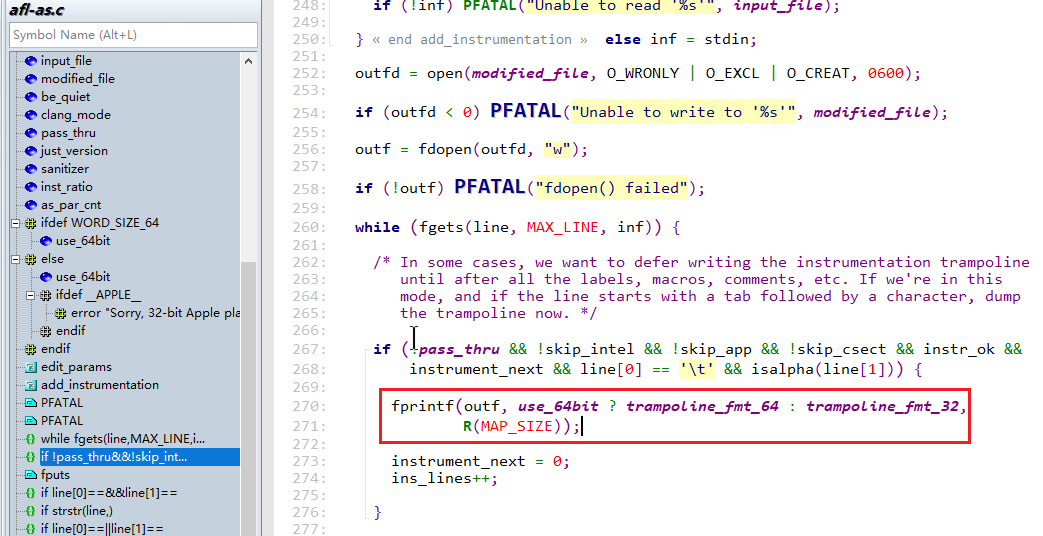Viewport: 1043px width, 536px height.
Task: Select while fgets(line,MAX_LINE entry
Action: click(122, 438)
